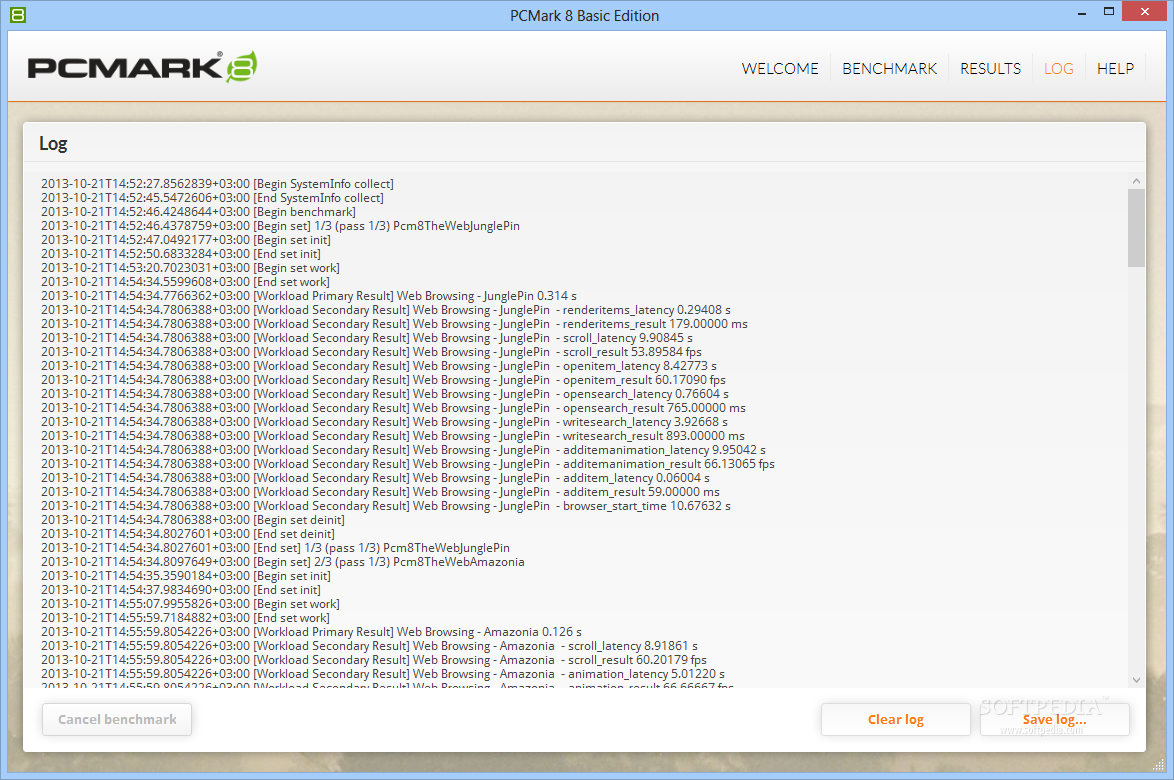
Task: Click 'openitem_latency 8.42773 s' log entry
Action: pos(378,365)
